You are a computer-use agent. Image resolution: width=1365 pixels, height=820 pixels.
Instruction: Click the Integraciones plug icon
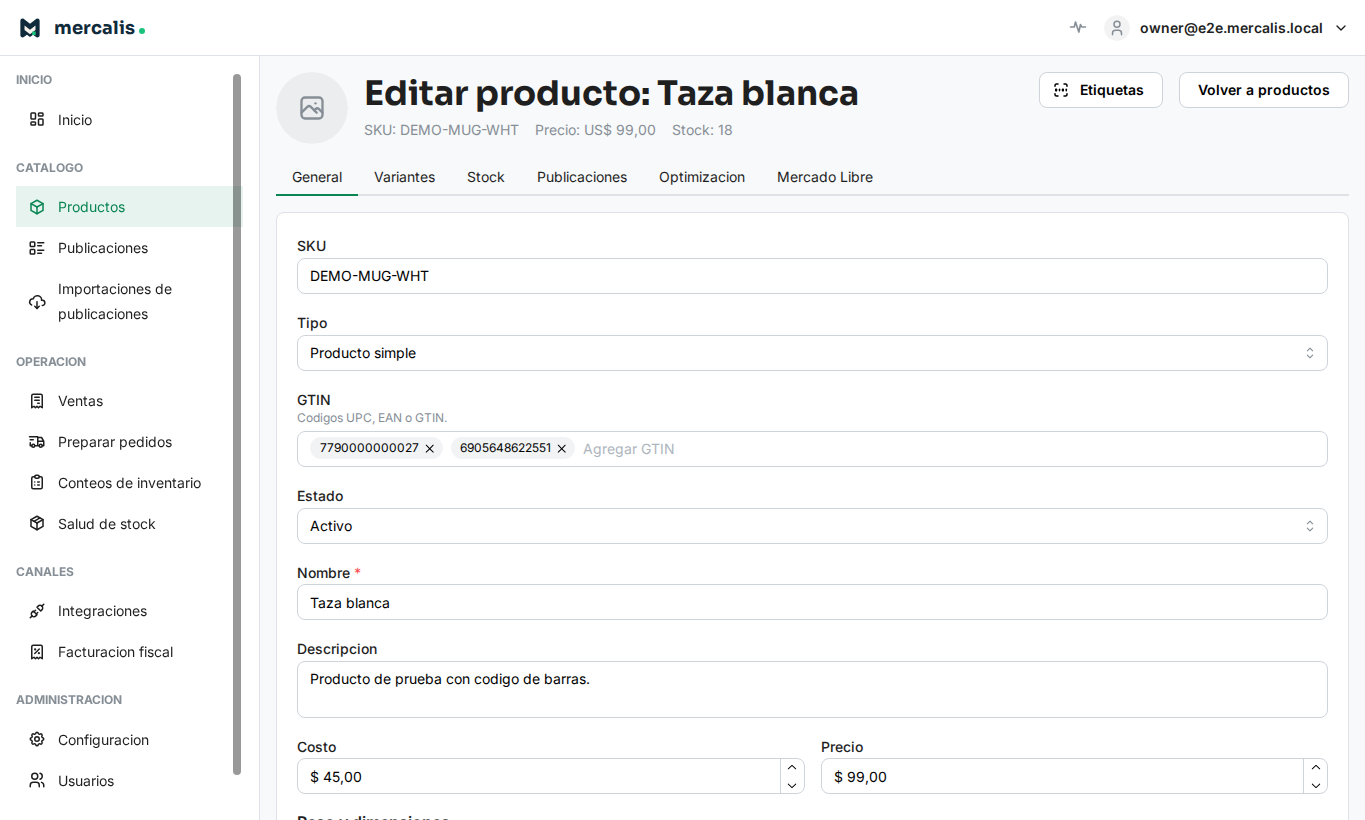(x=37, y=611)
